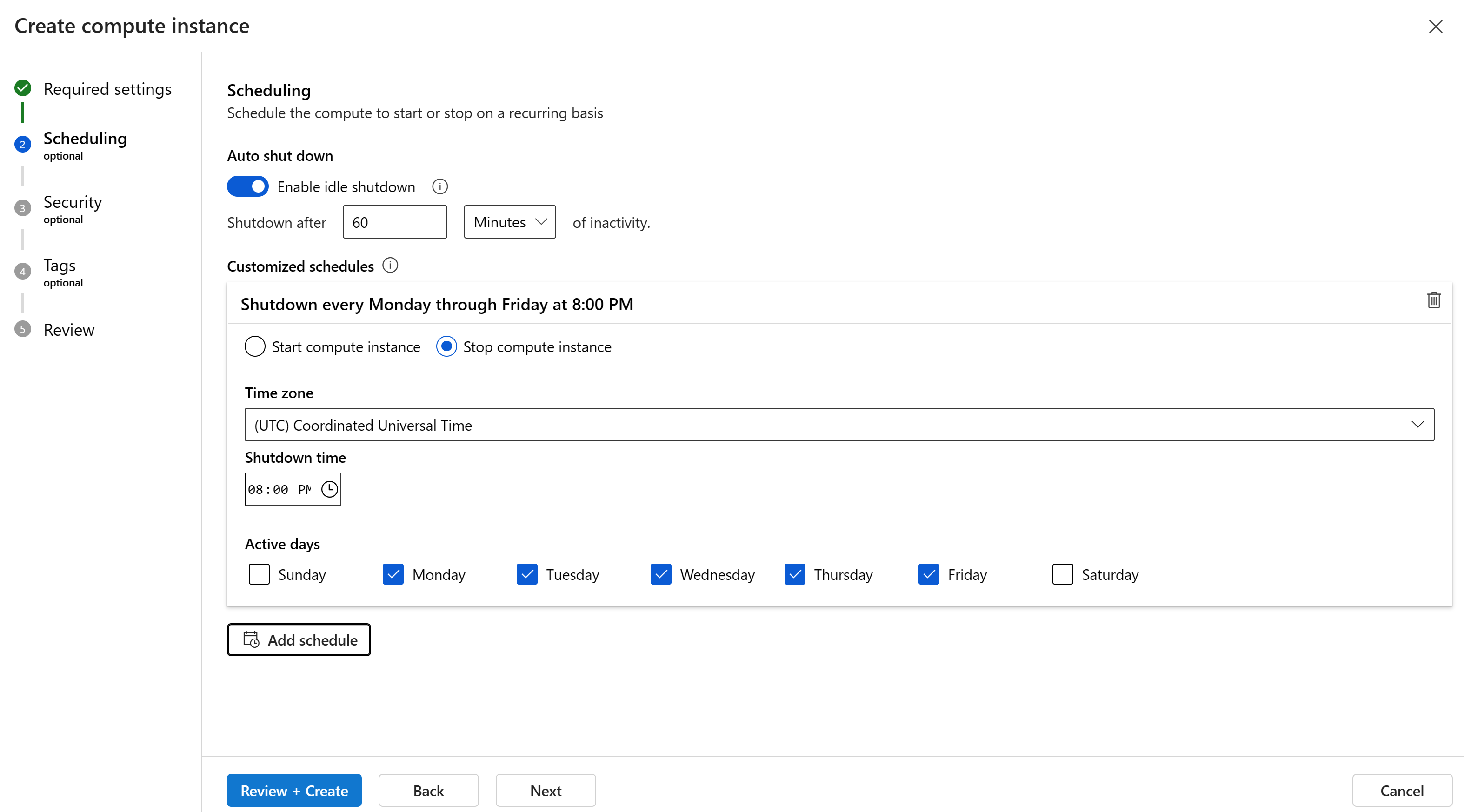Screen dimensions: 1464x812
Task: Click the Next button
Action: tap(546, 791)
